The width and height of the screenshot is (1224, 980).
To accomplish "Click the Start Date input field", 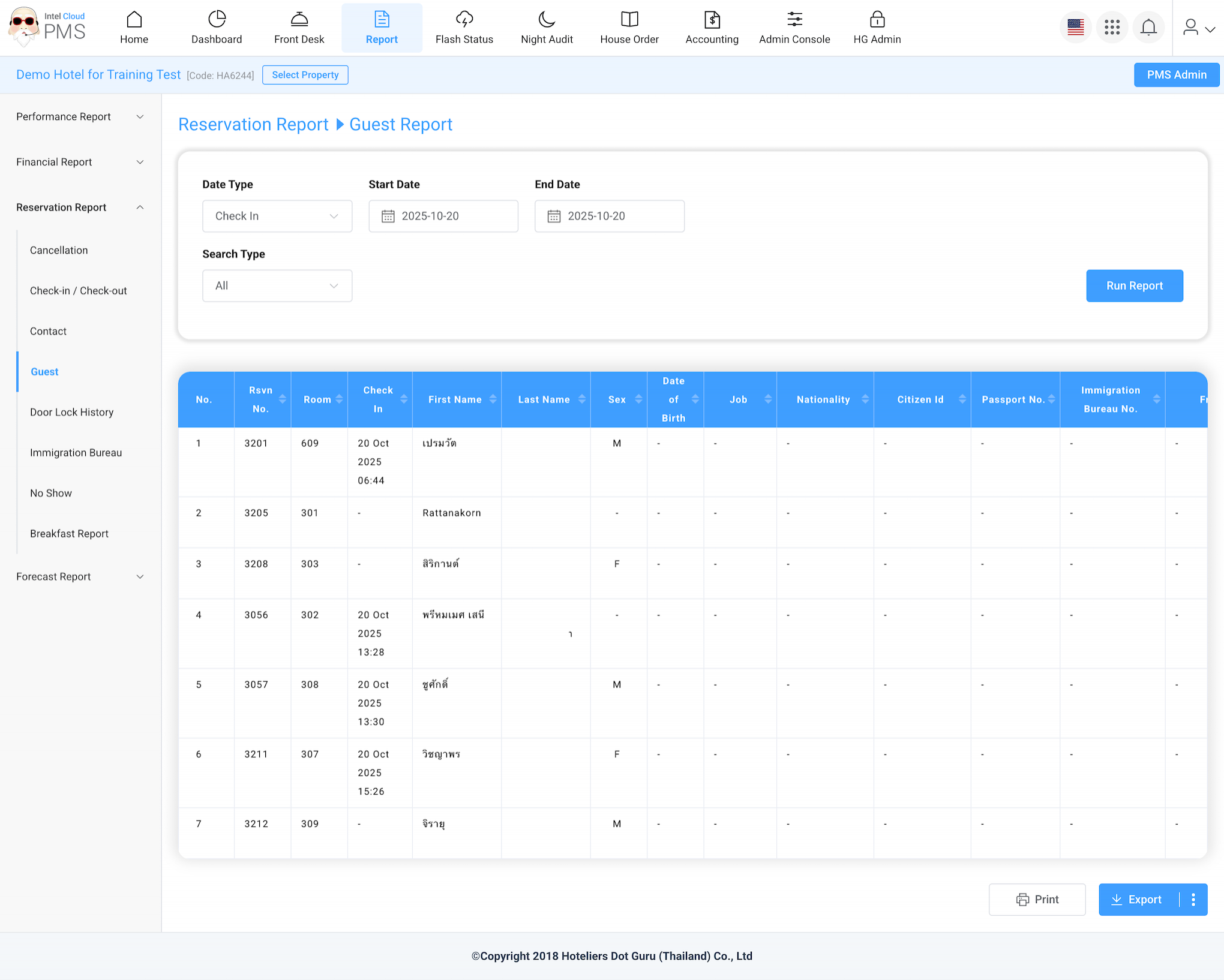I will point(443,216).
